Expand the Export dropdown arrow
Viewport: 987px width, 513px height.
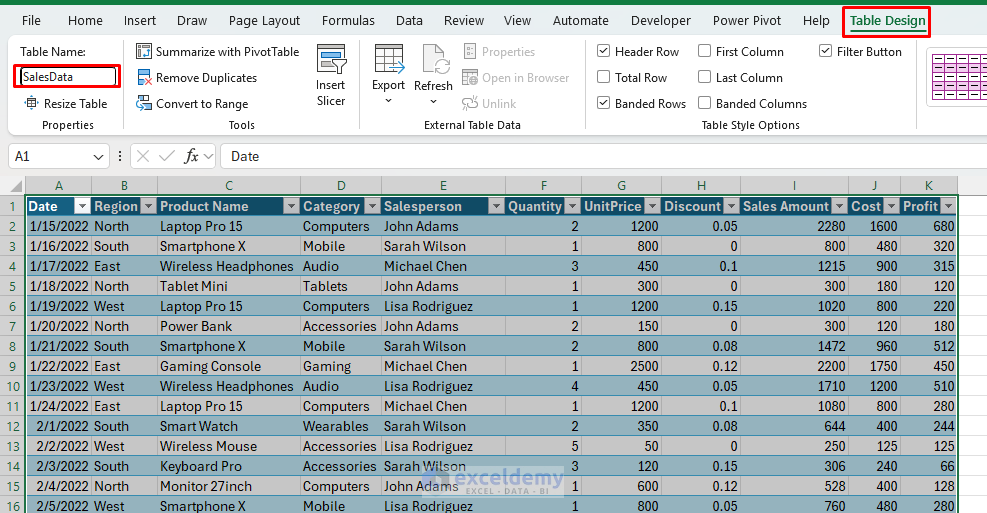(388, 101)
